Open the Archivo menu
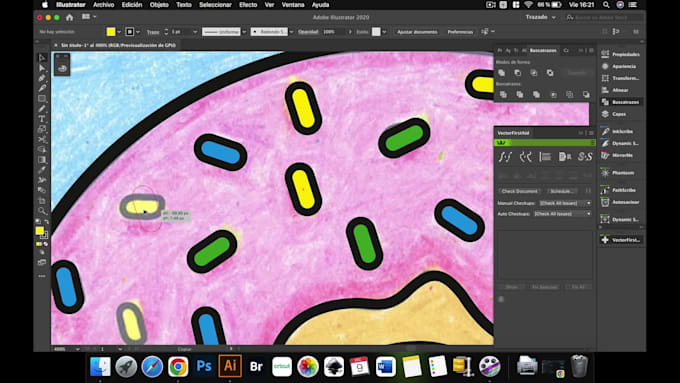The width and height of the screenshot is (680, 383). click(x=104, y=5)
